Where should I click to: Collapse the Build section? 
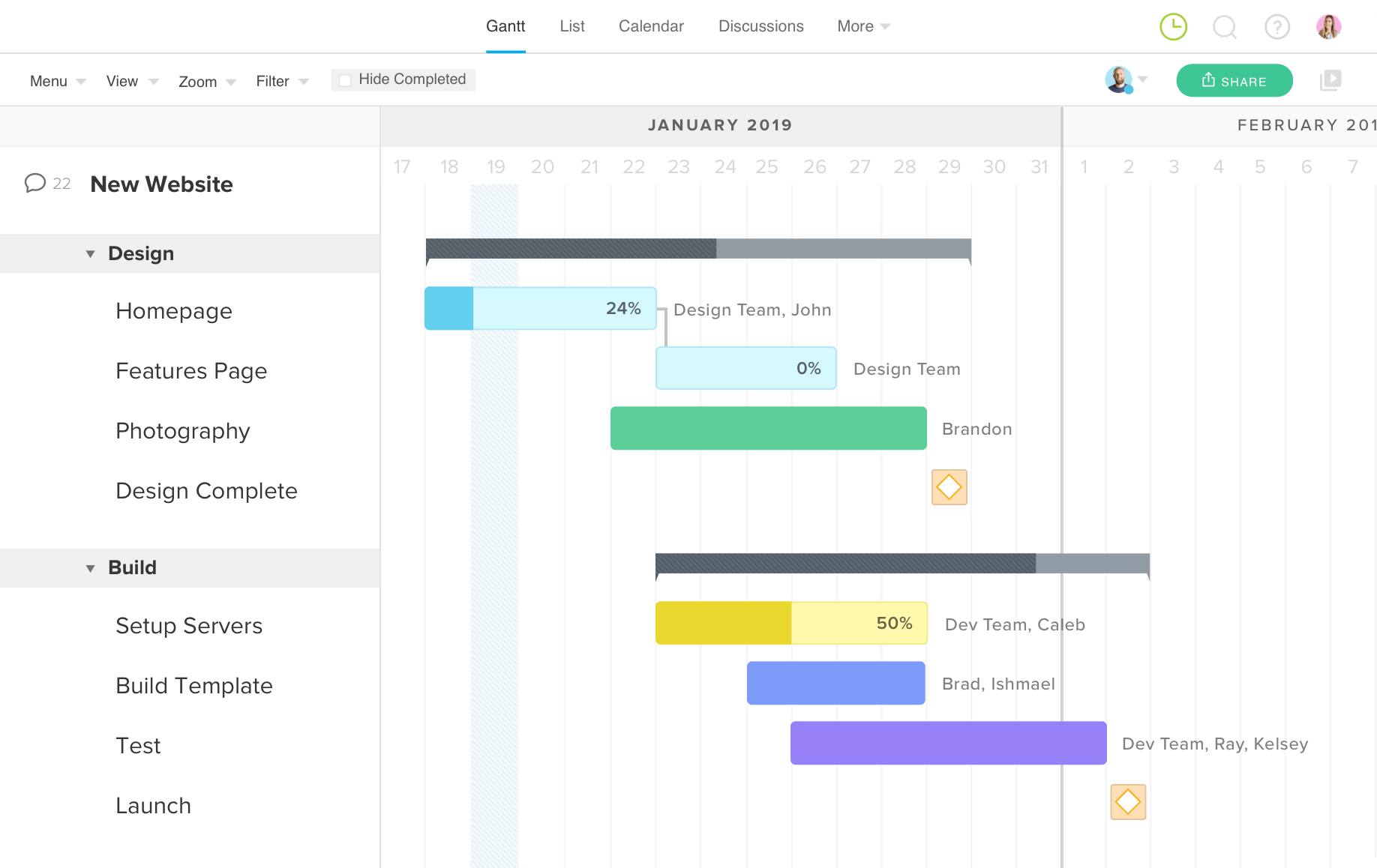coord(90,567)
